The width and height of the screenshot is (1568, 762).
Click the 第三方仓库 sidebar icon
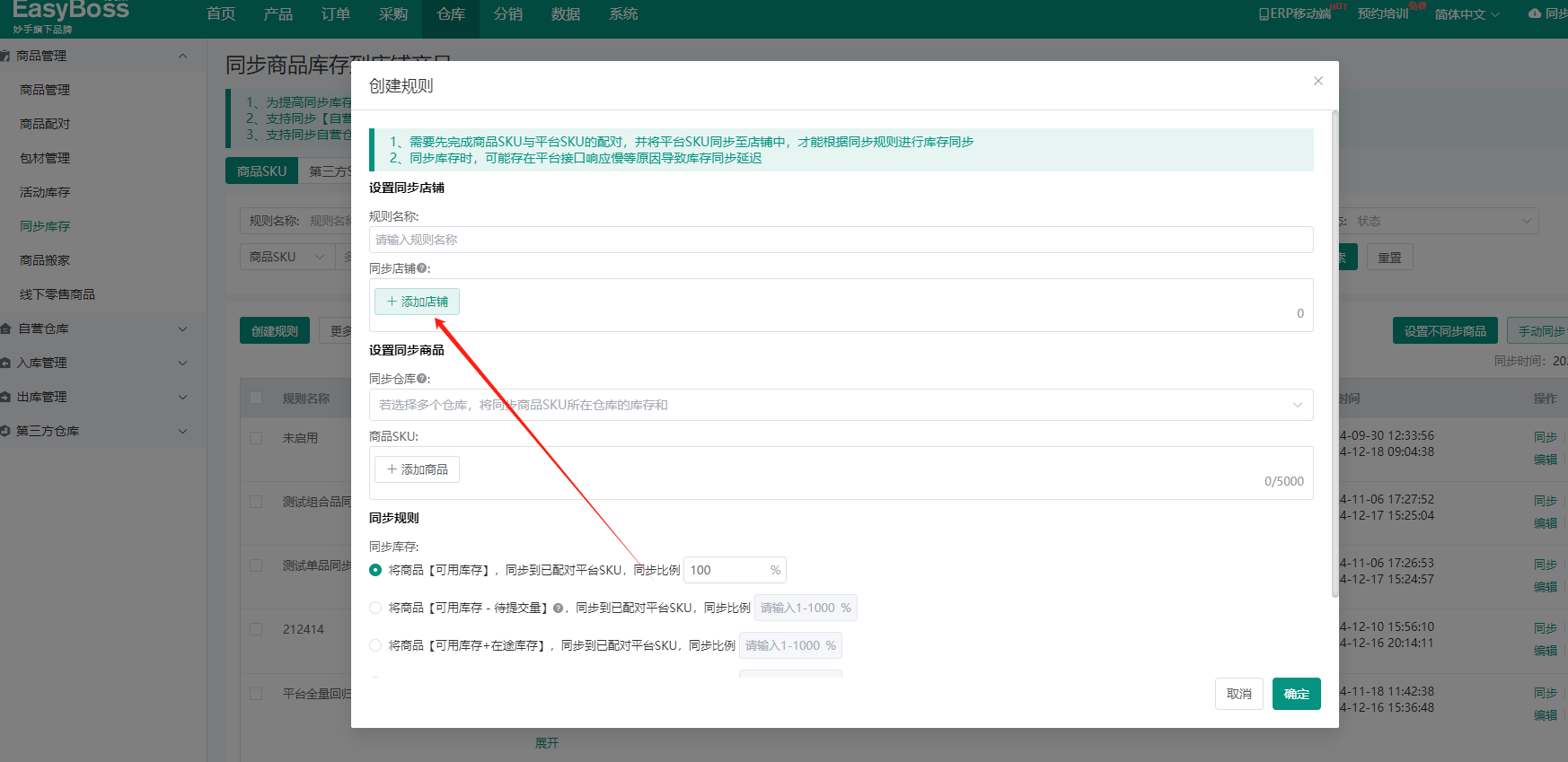[6, 432]
